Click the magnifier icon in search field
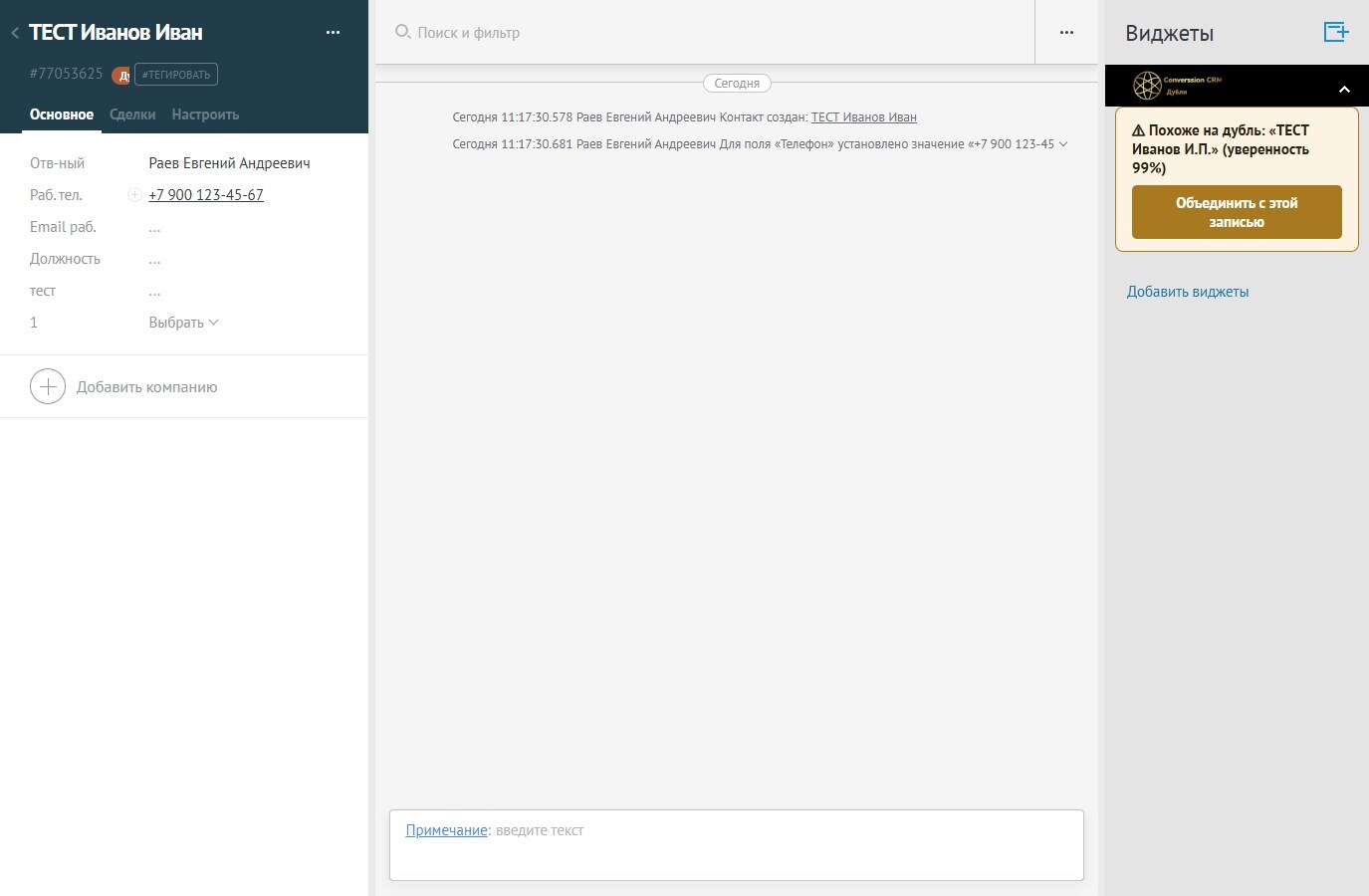The width and height of the screenshot is (1369, 896). tap(402, 32)
